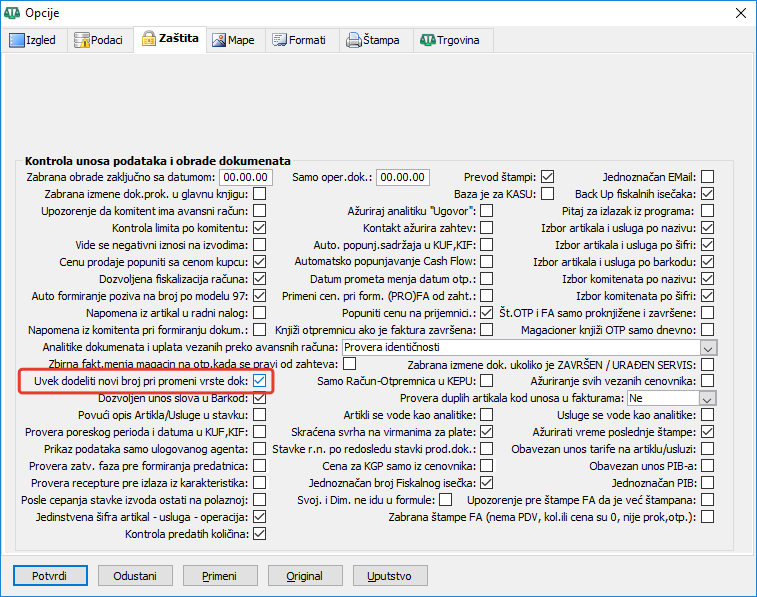Screen dimensions: 757x597
Task: Open the 'Provera identičnosti' dropdown
Action: pos(709,347)
